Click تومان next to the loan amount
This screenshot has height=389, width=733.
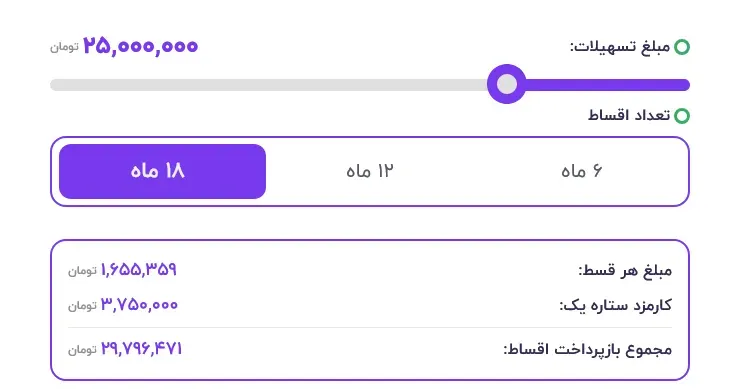tap(64, 47)
